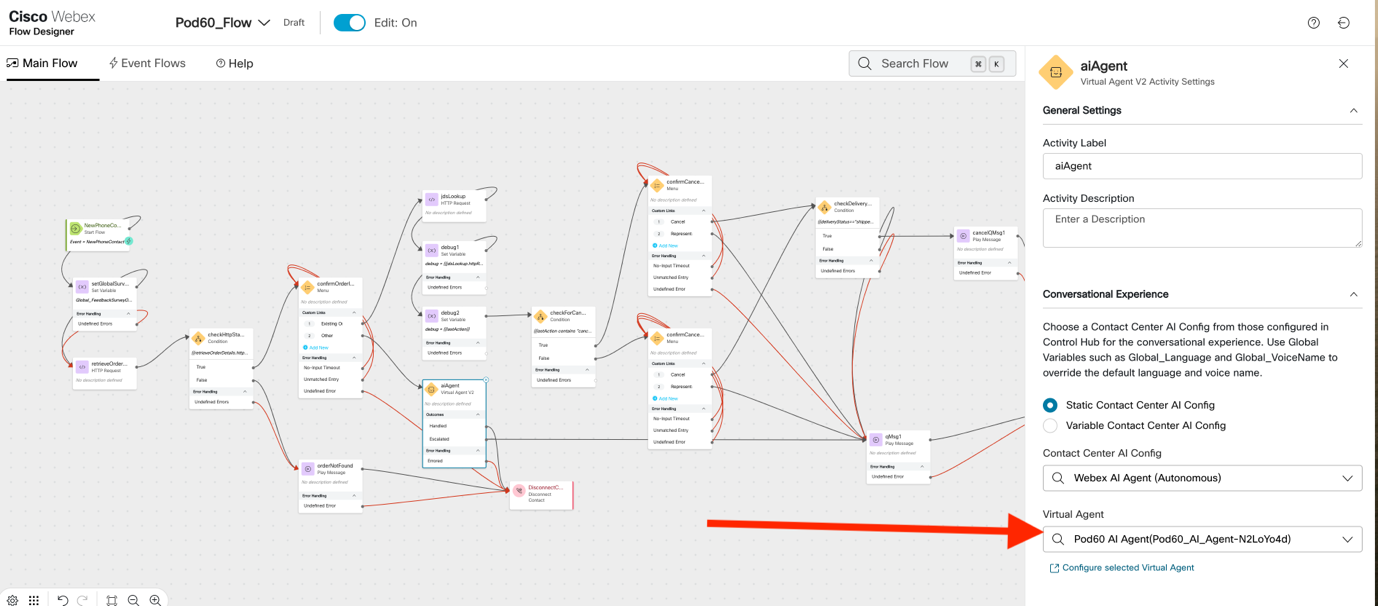Select Static Contact Center AI Config
The image size is (1378, 606).
1050,405
